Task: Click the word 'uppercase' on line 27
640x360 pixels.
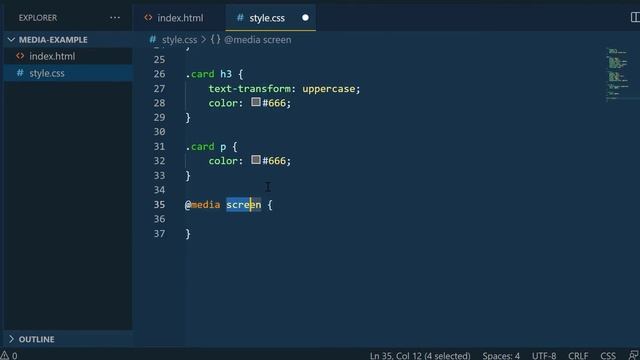Action: [x=329, y=89]
